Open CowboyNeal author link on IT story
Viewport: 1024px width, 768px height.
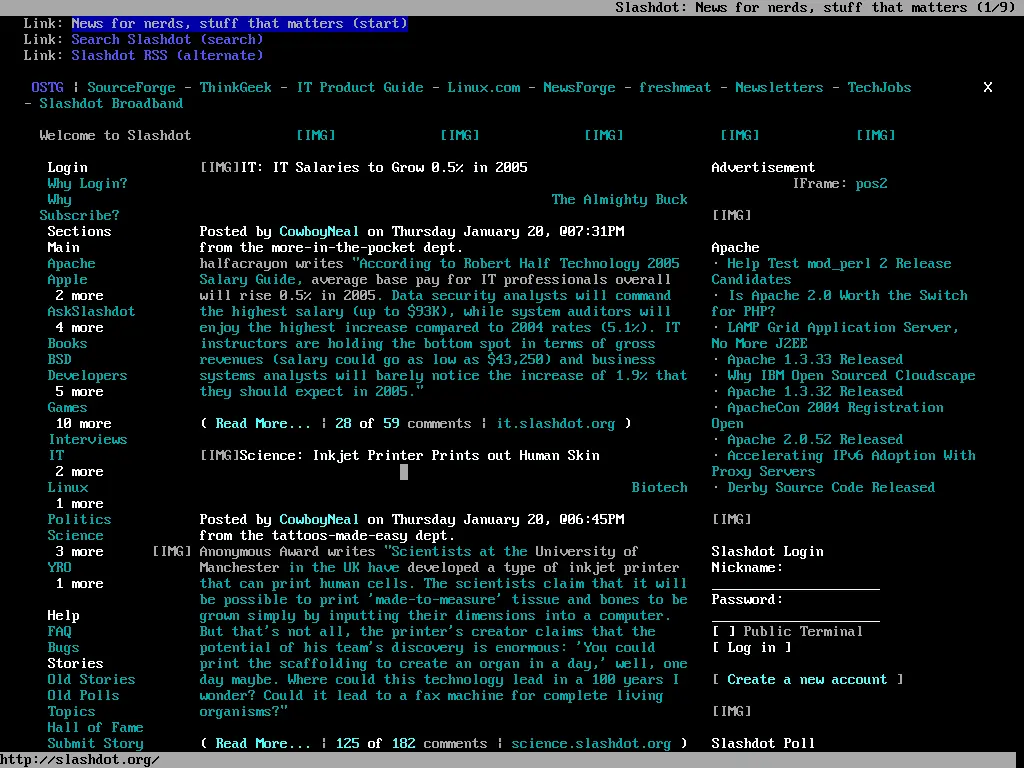point(319,231)
